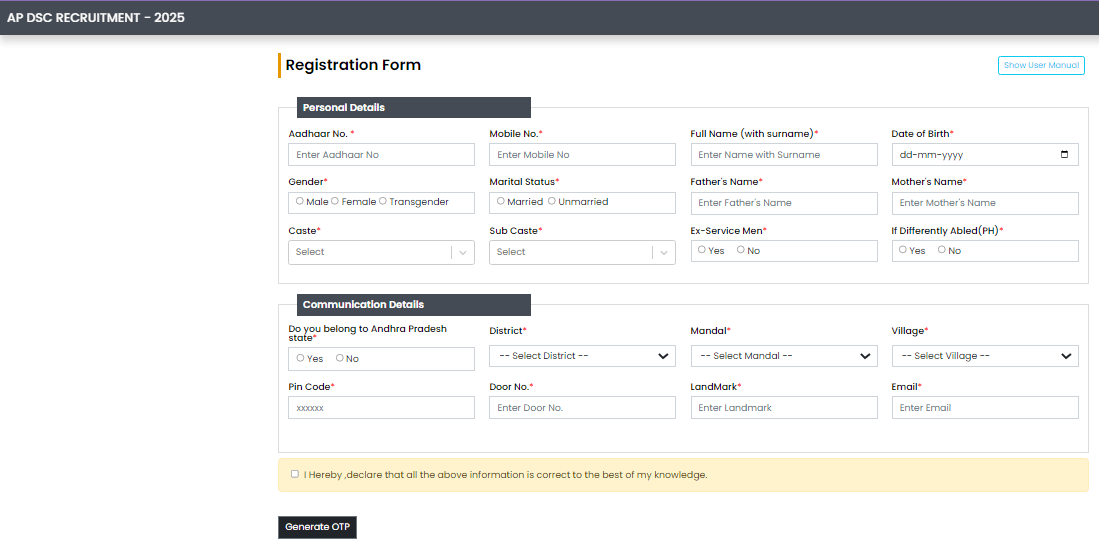
Task: Select Unmarried marital status
Action: tap(552, 201)
